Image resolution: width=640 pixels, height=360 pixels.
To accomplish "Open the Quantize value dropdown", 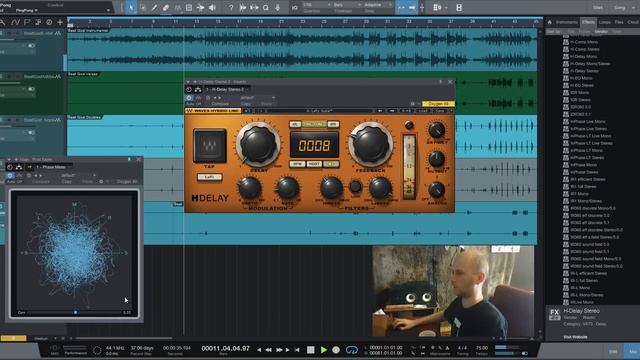I will [317, 5].
